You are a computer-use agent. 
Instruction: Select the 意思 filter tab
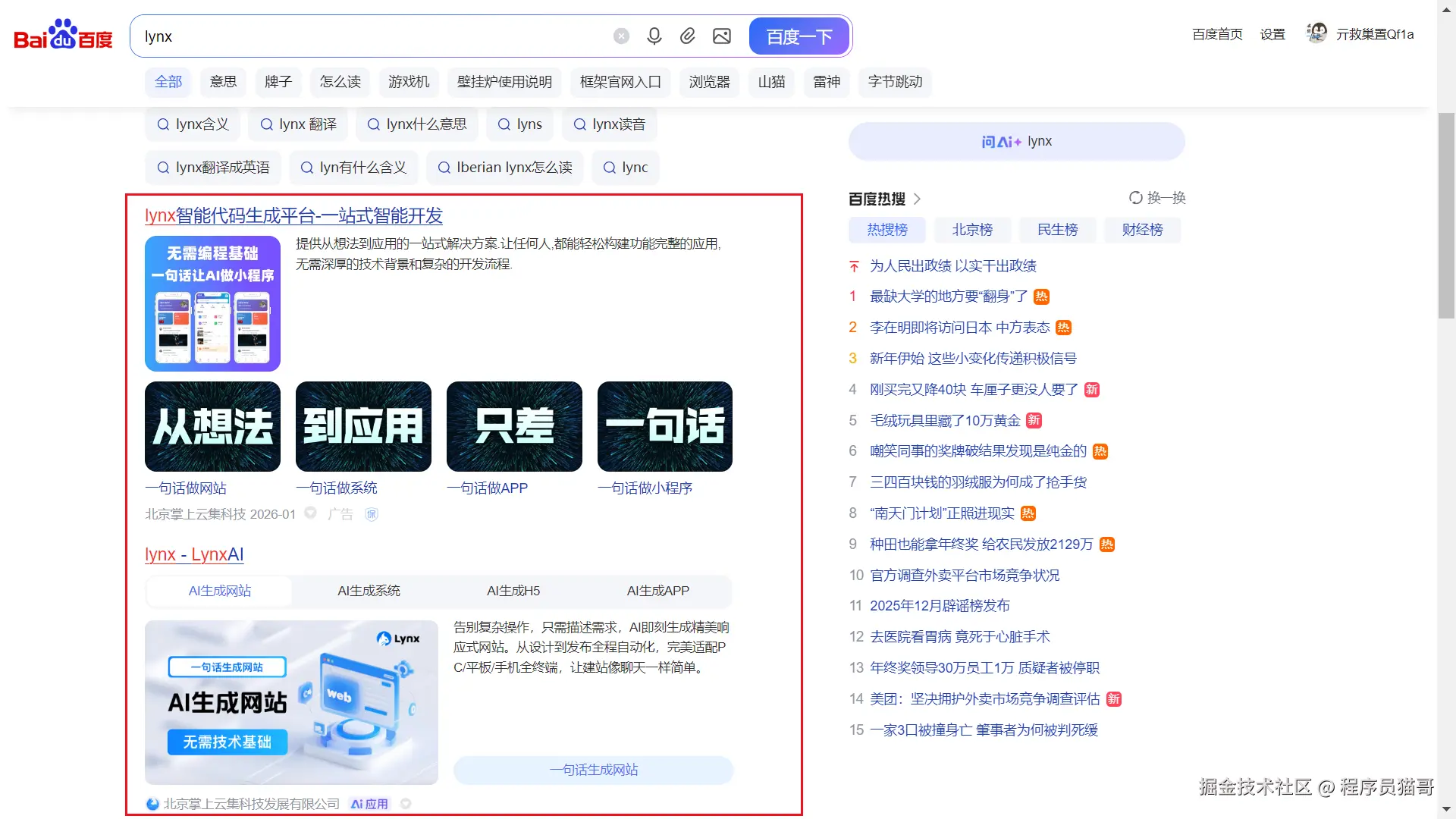coord(223,82)
